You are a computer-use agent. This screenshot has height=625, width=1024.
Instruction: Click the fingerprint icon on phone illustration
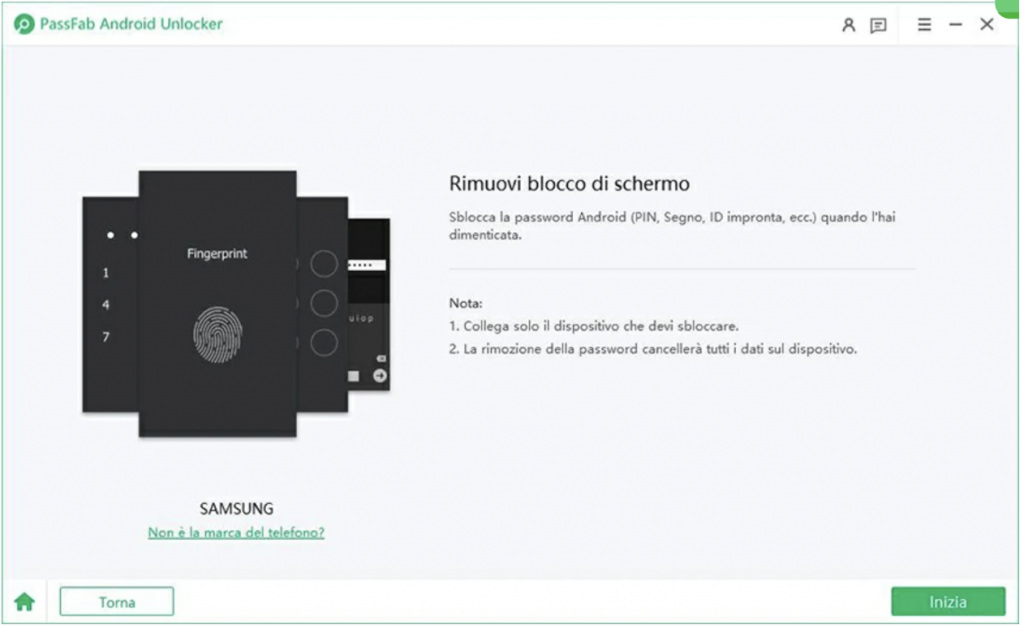coord(217,334)
